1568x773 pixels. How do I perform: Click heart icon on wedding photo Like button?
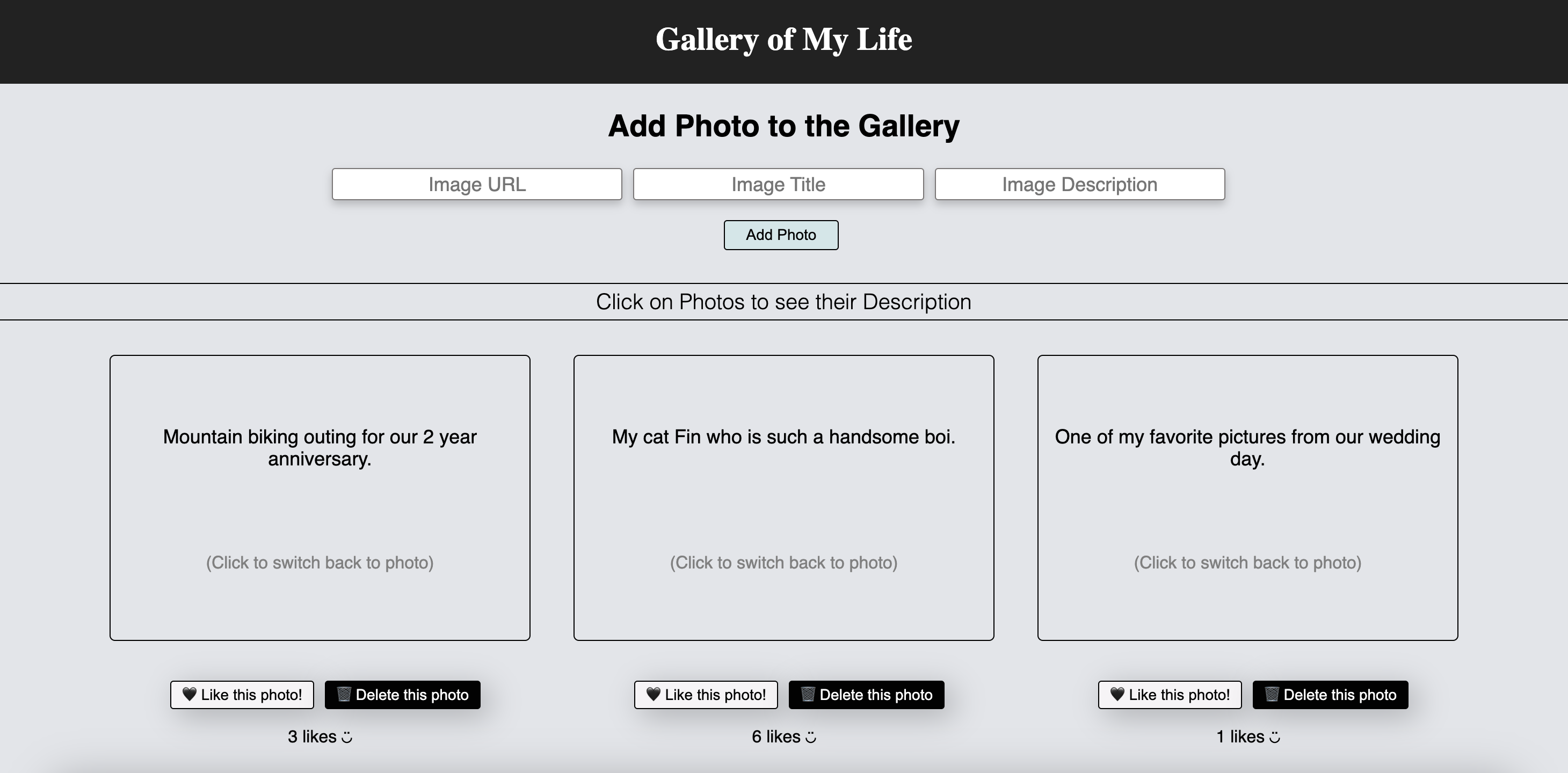(1117, 694)
